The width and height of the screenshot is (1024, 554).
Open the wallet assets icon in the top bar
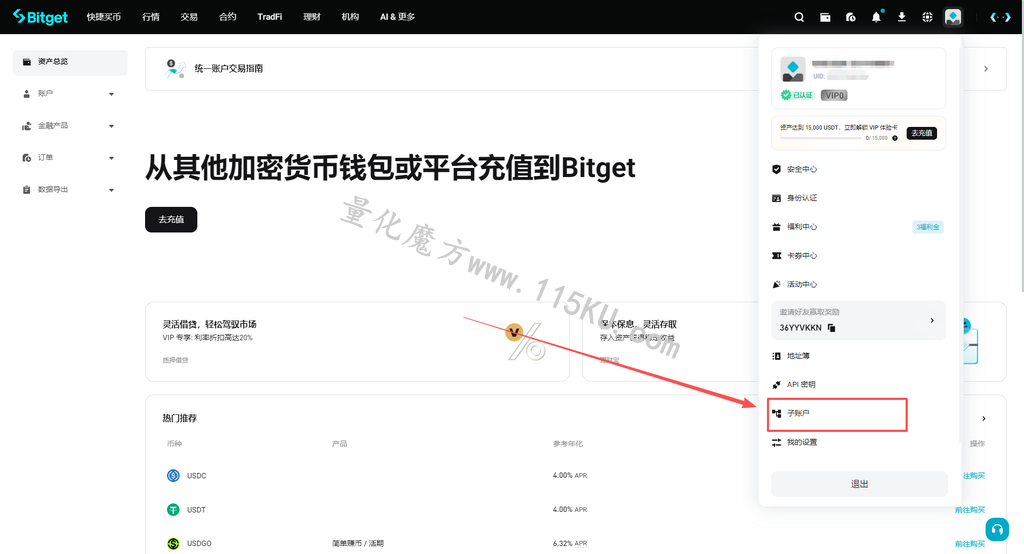(x=825, y=17)
